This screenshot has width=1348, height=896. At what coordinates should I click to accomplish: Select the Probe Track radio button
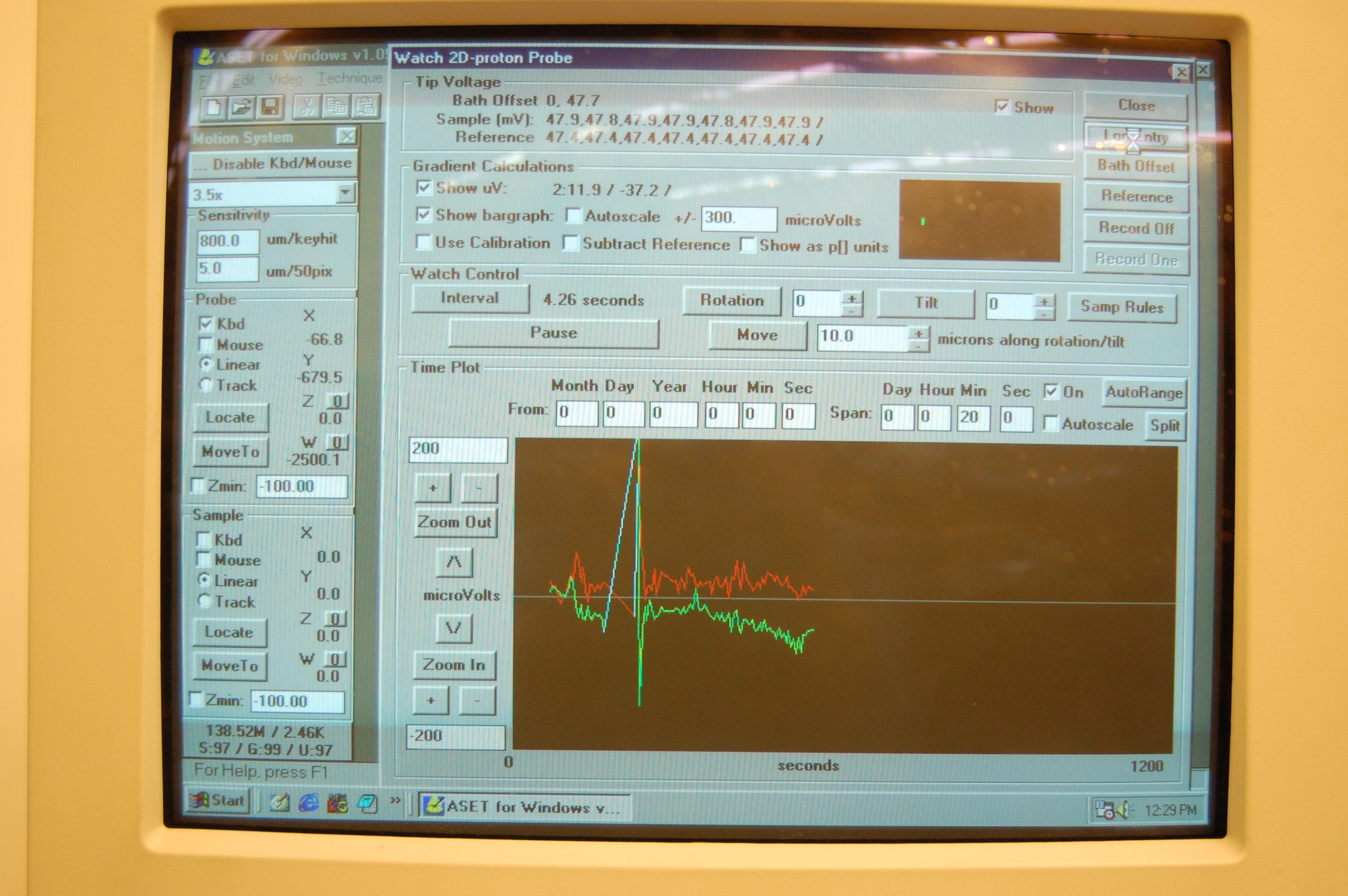(x=205, y=385)
